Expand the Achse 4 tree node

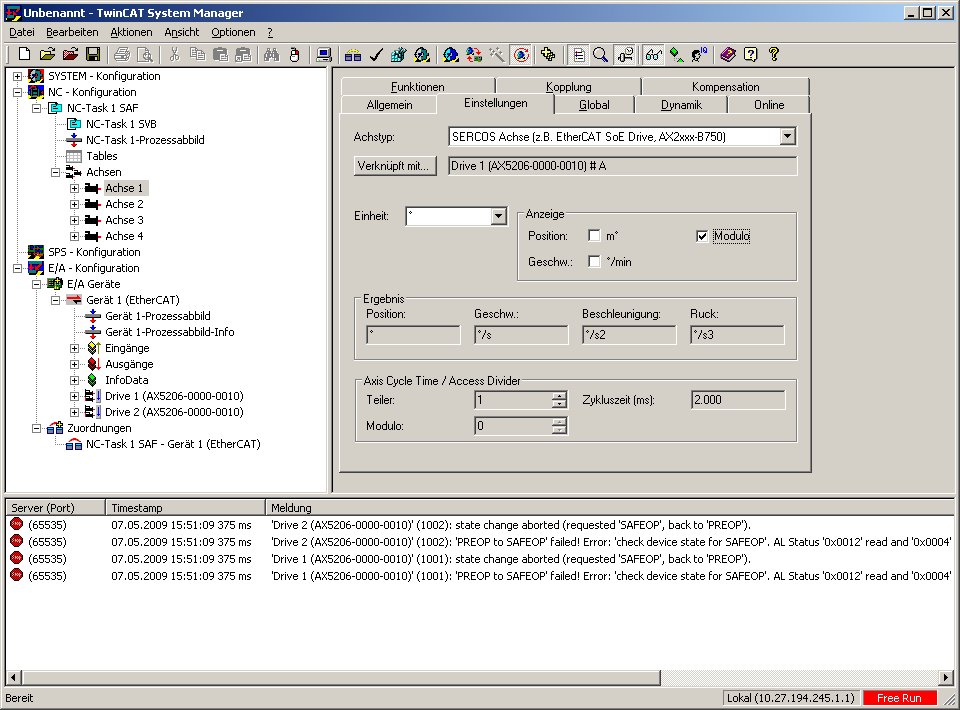74,236
